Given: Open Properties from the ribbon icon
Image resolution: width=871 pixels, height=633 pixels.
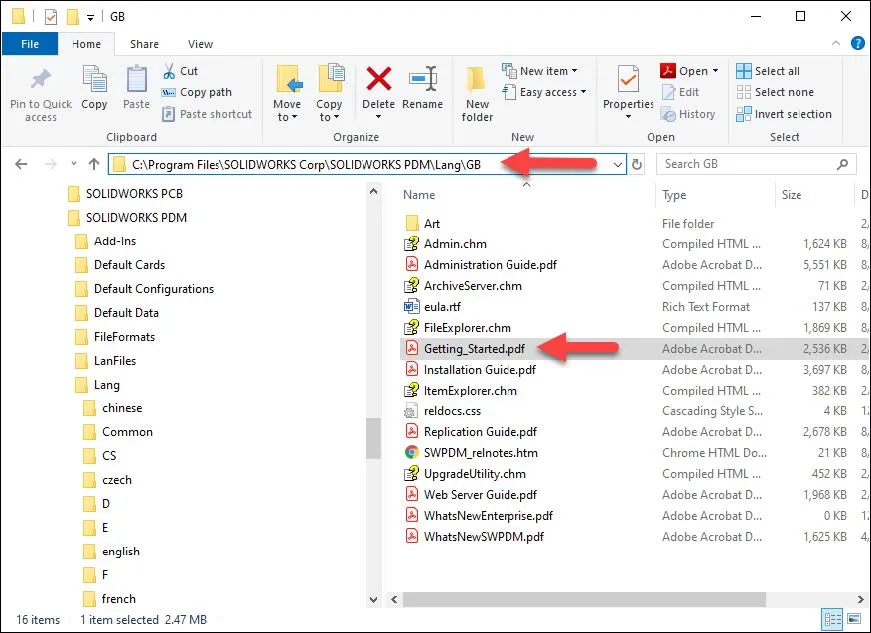Looking at the screenshot, I should (x=628, y=90).
